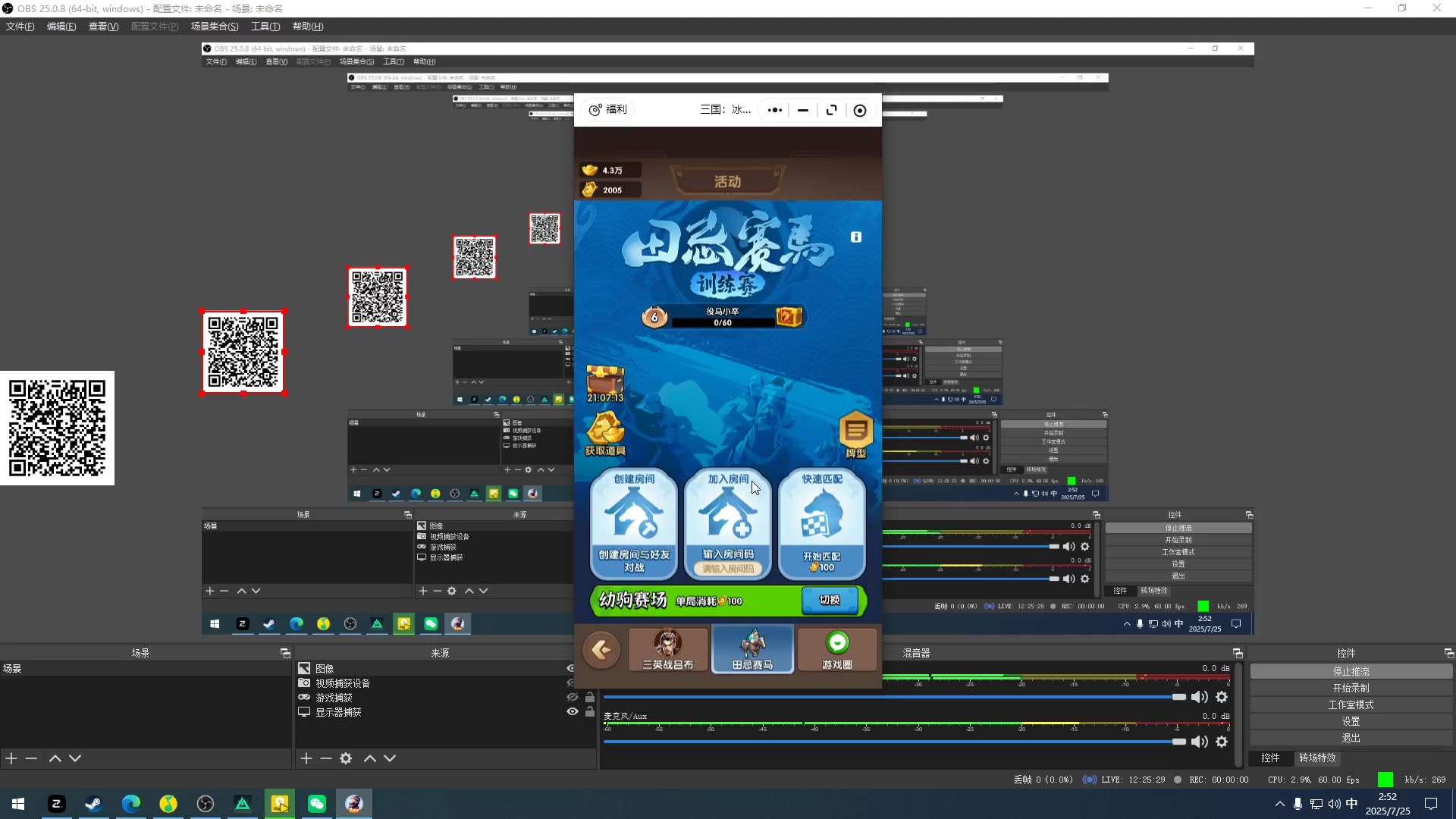Open the three-dots menu in the game window header
1456x819 pixels.
point(774,110)
